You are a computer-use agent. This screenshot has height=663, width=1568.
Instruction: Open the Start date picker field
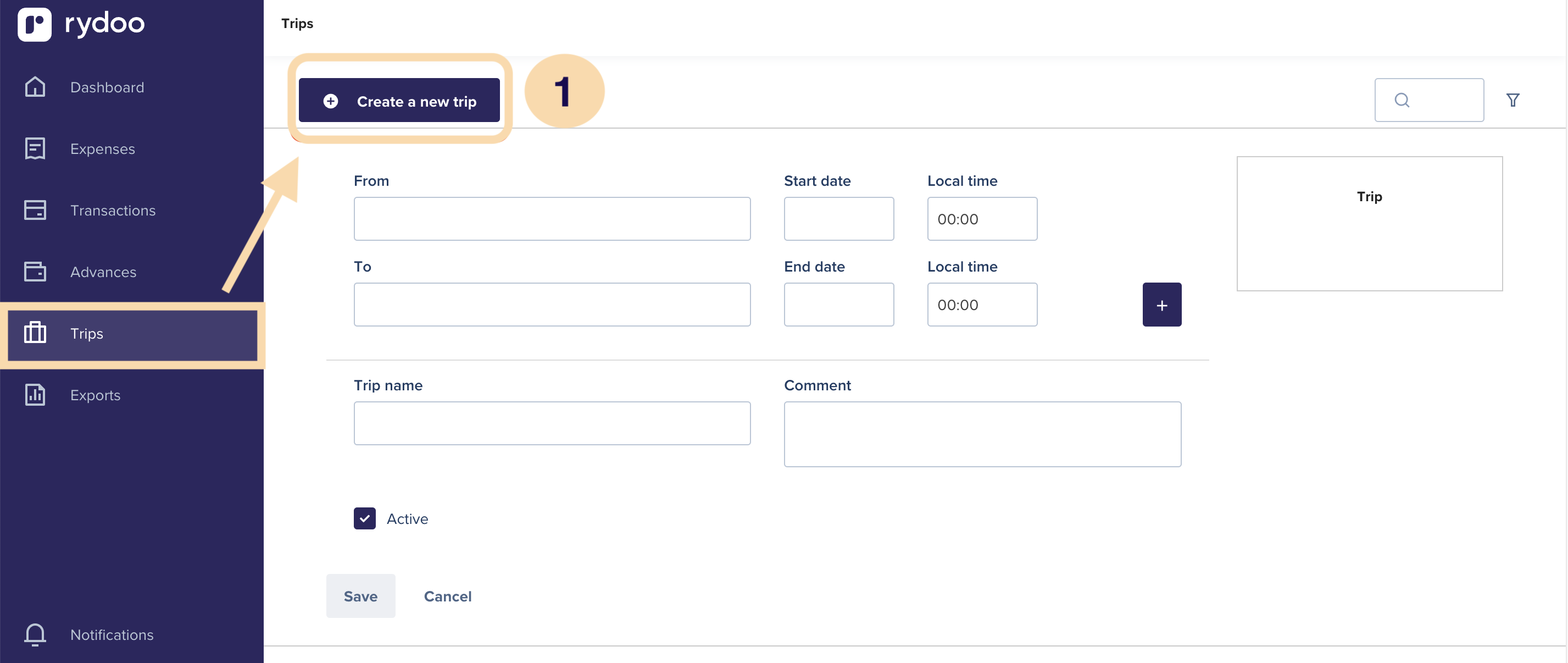tap(838, 219)
